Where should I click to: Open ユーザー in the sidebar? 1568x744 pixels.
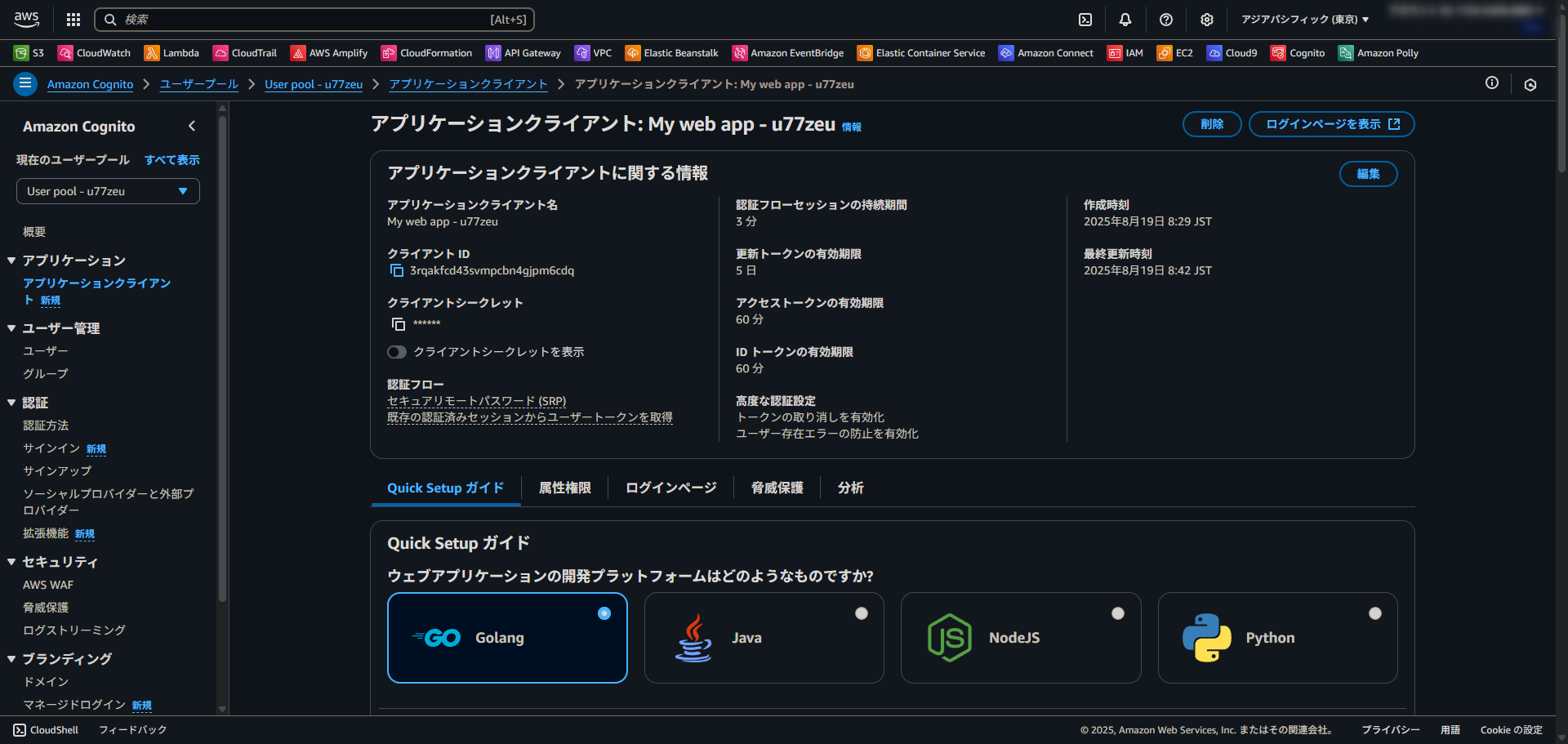46,351
